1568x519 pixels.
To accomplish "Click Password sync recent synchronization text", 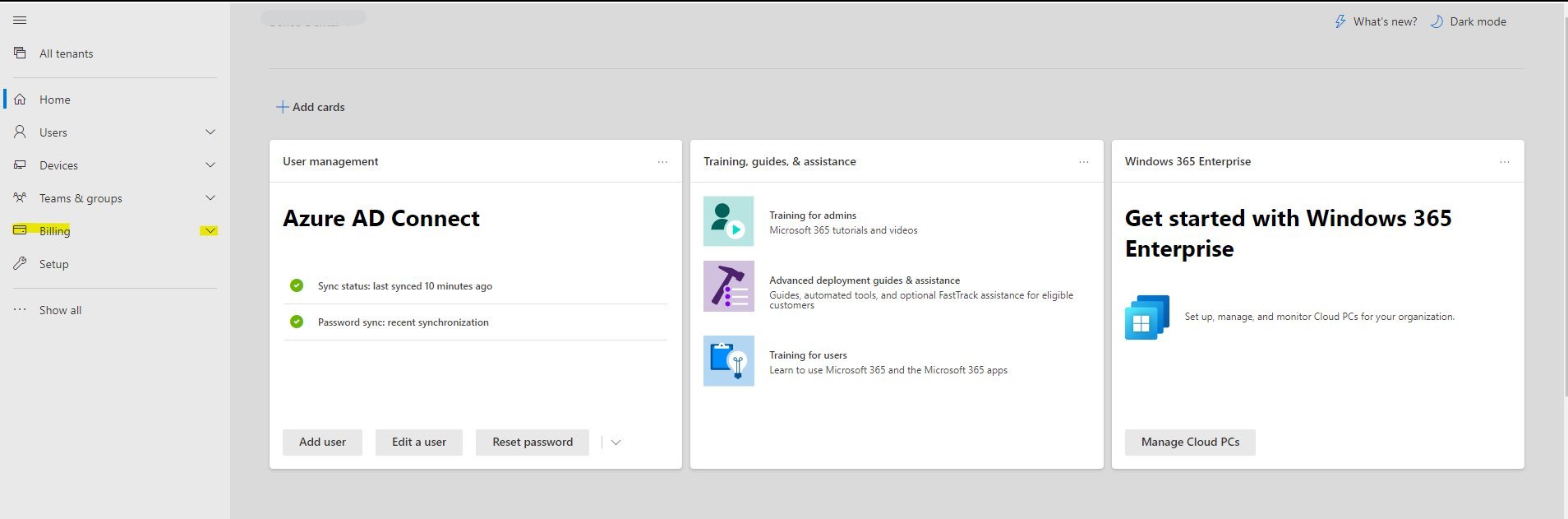I will (x=404, y=322).
